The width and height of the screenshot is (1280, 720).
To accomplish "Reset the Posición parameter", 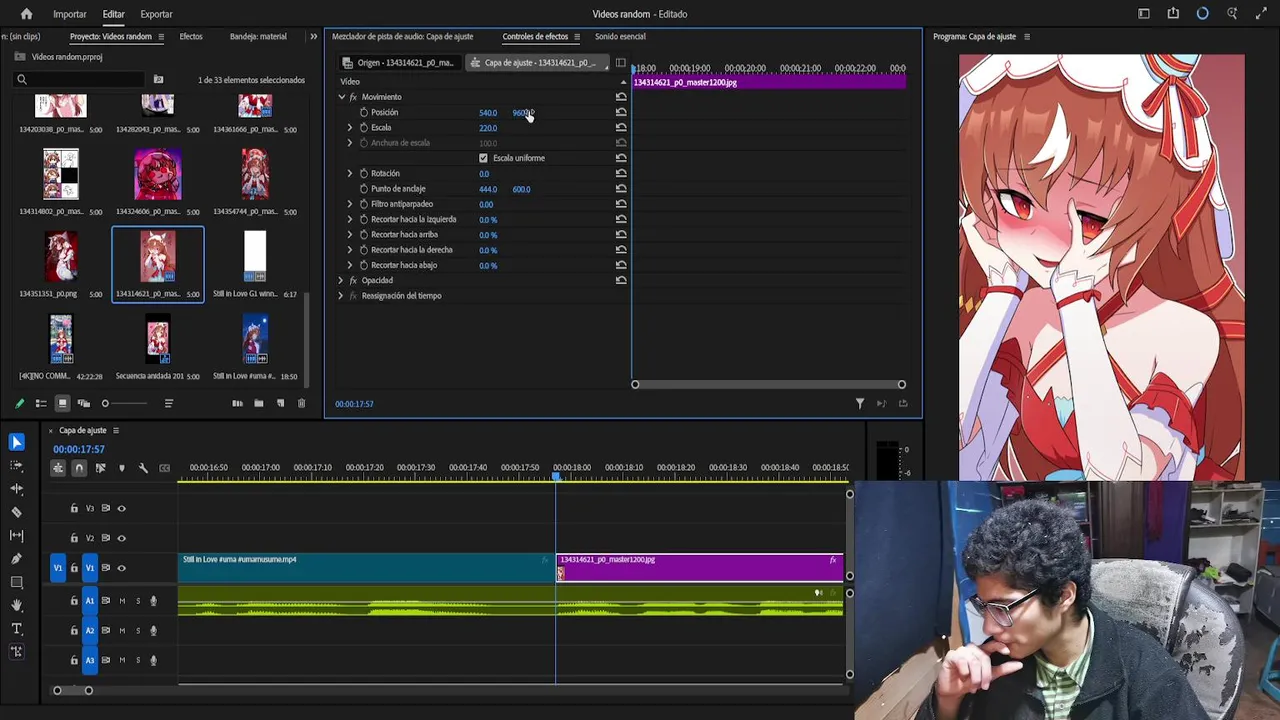I will (621, 112).
